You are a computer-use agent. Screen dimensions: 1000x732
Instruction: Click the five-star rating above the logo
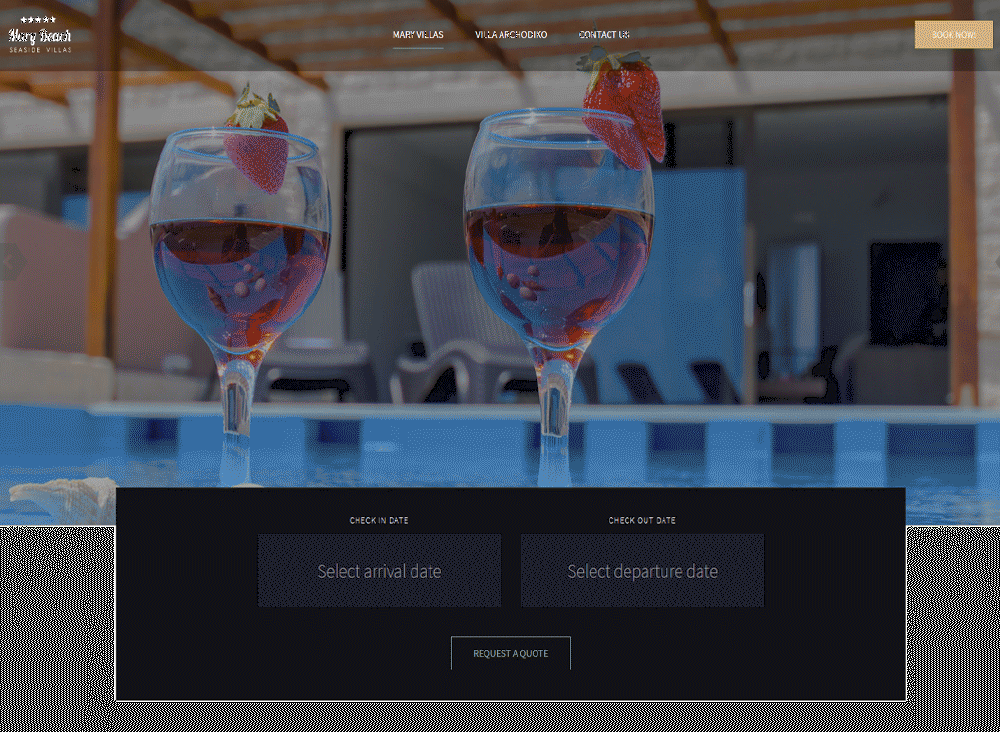tap(38, 20)
